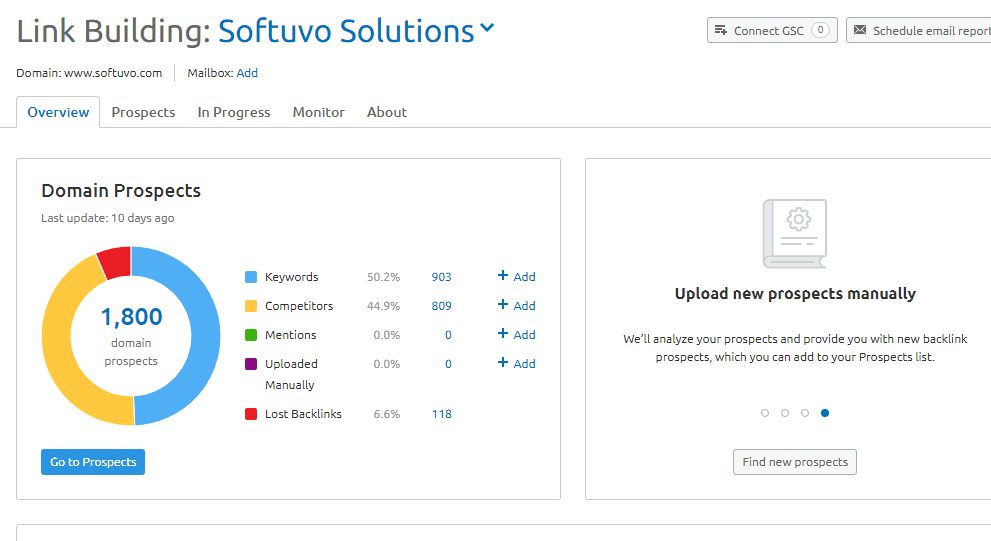Click the Competitors legend label
The height and width of the screenshot is (541, 991).
pyautogui.click(x=299, y=306)
